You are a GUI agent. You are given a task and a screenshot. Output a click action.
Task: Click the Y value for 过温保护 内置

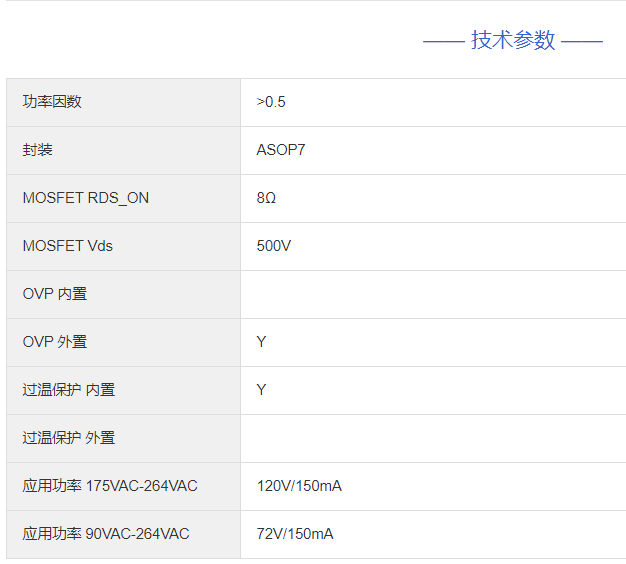pyautogui.click(x=261, y=390)
